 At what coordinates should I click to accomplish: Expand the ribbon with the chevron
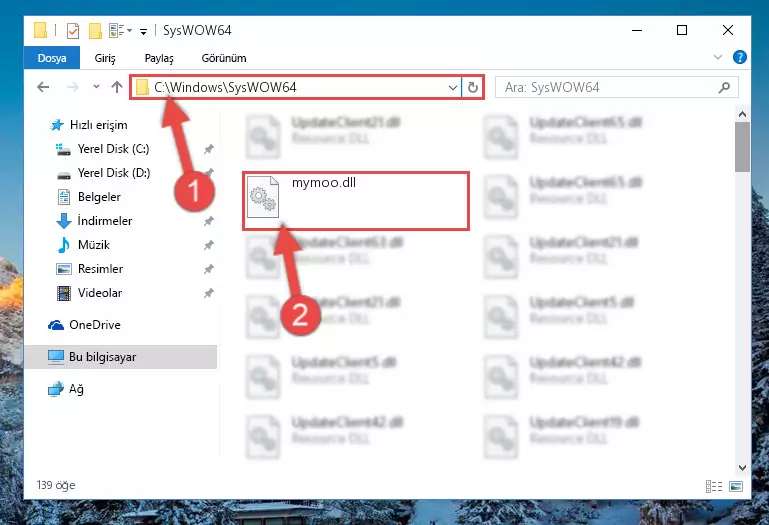718,57
